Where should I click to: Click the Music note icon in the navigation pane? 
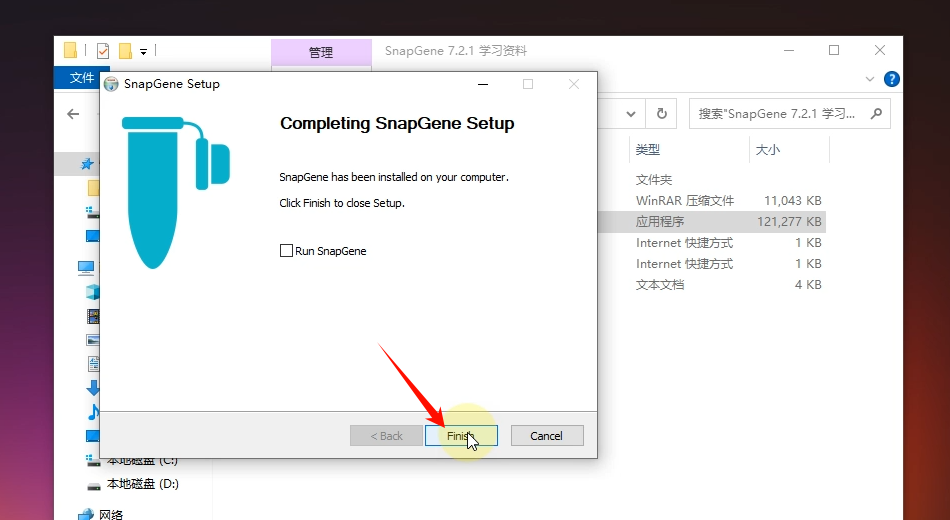[93, 412]
